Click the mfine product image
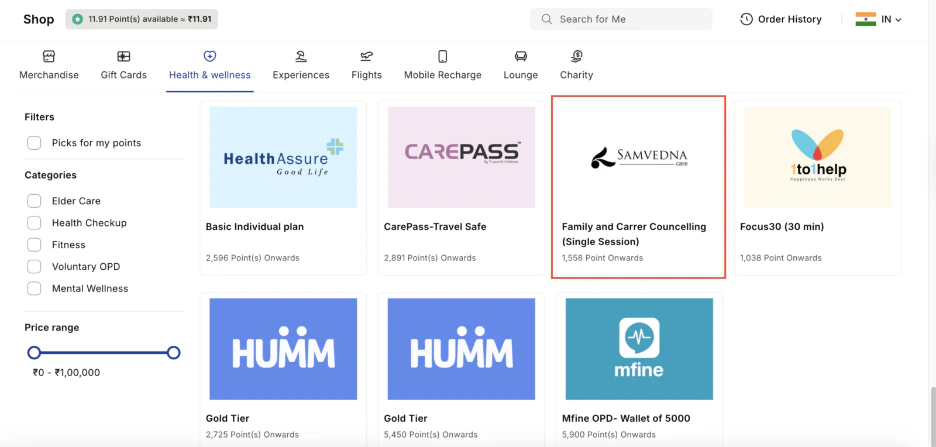This screenshot has width=936, height=447. point(639,349)
